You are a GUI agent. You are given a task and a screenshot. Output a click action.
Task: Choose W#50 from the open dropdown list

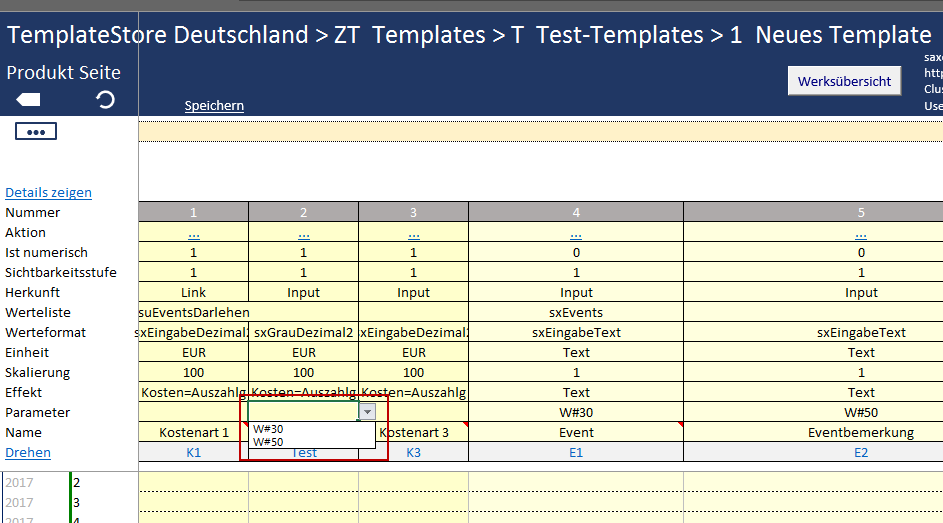tap(269, 442)
